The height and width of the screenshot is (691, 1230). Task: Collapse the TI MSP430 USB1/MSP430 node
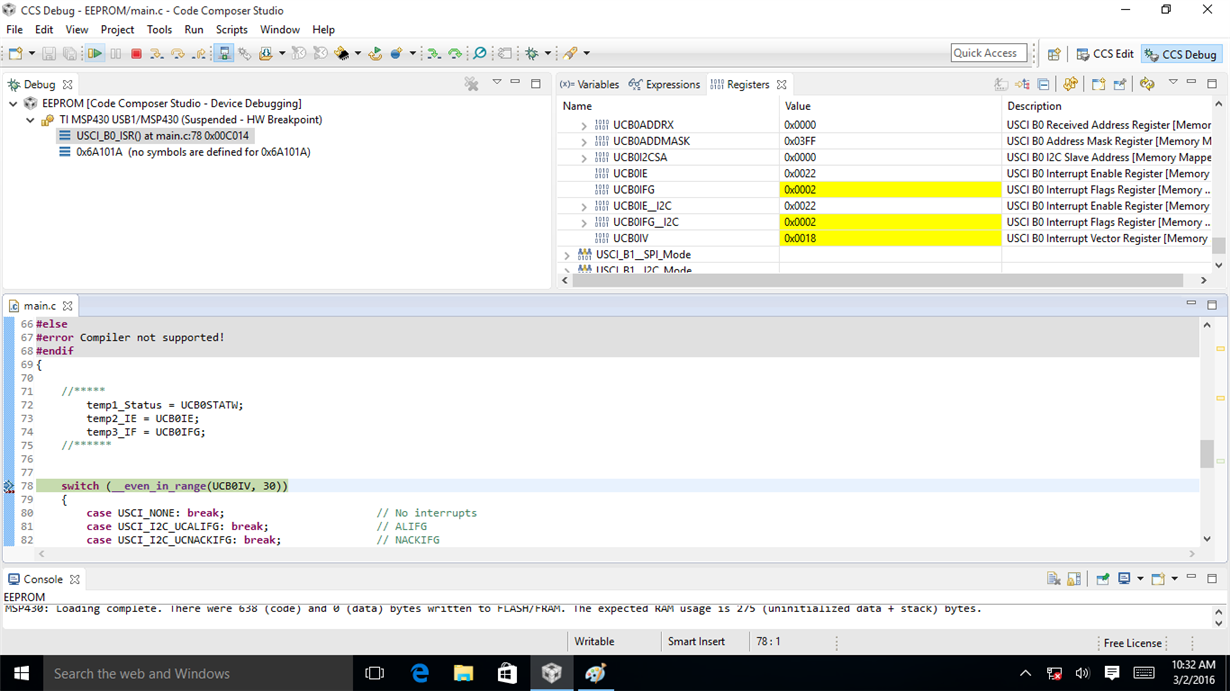(x=30, y=120)
